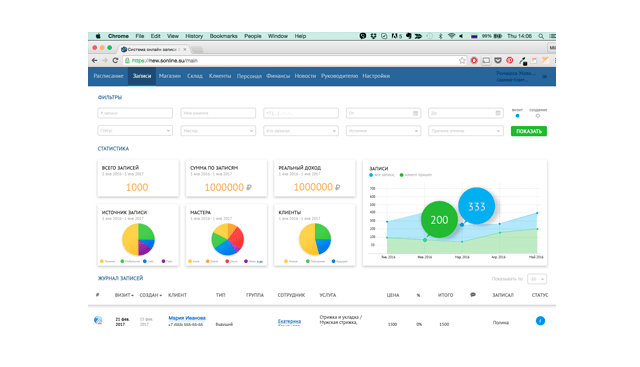Viewport: 640px width, 367px height.
Task: Sort journal by 'Визит' column
Action: pos(124,295)
